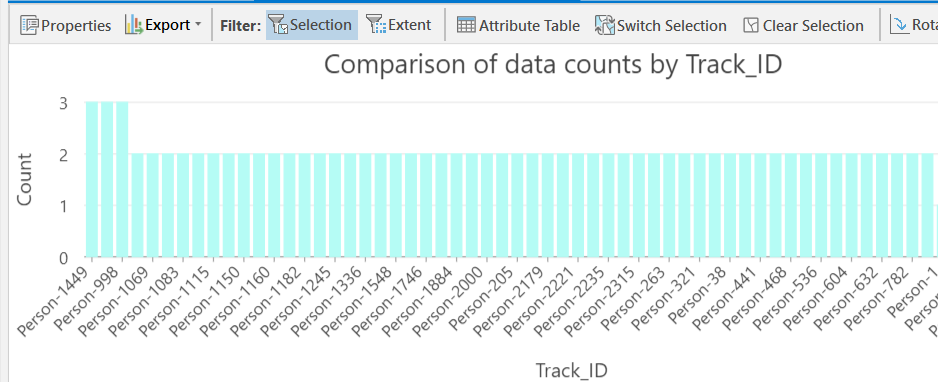Toggle the filter by Extent button
This screenshot has width=938, height=382.
[399, 25]
